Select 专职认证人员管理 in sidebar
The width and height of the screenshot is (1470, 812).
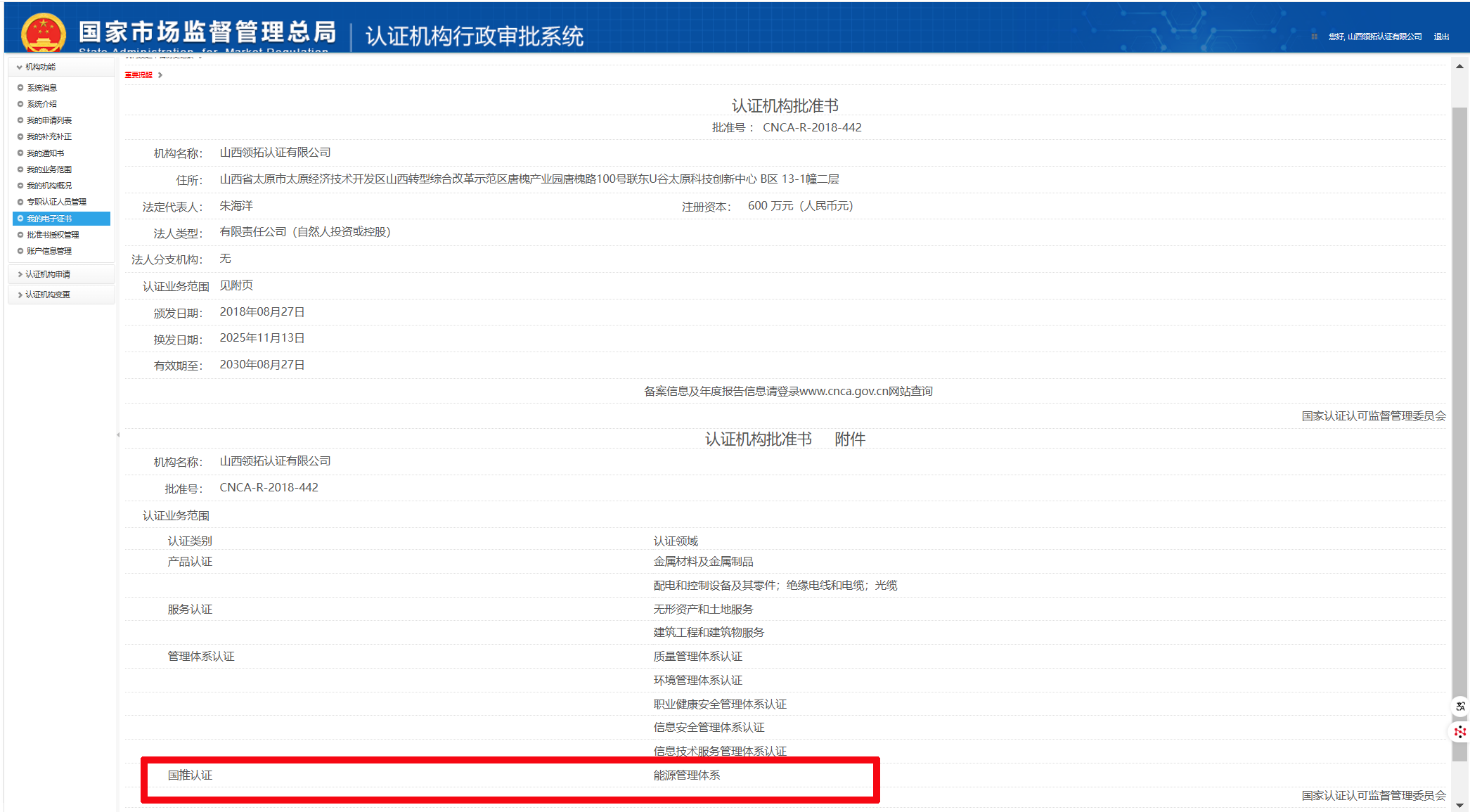pyautogui.click(x=56, y=202)
